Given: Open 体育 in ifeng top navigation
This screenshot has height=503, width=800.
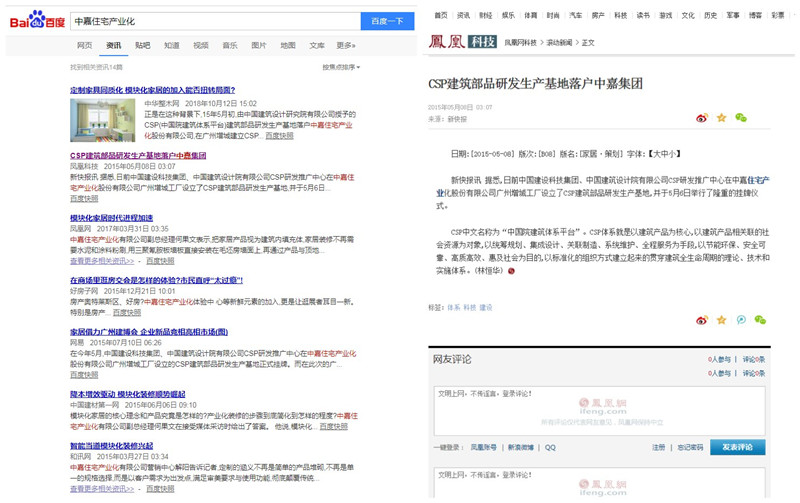Looking at the screenshot, I should coord(531,15).
